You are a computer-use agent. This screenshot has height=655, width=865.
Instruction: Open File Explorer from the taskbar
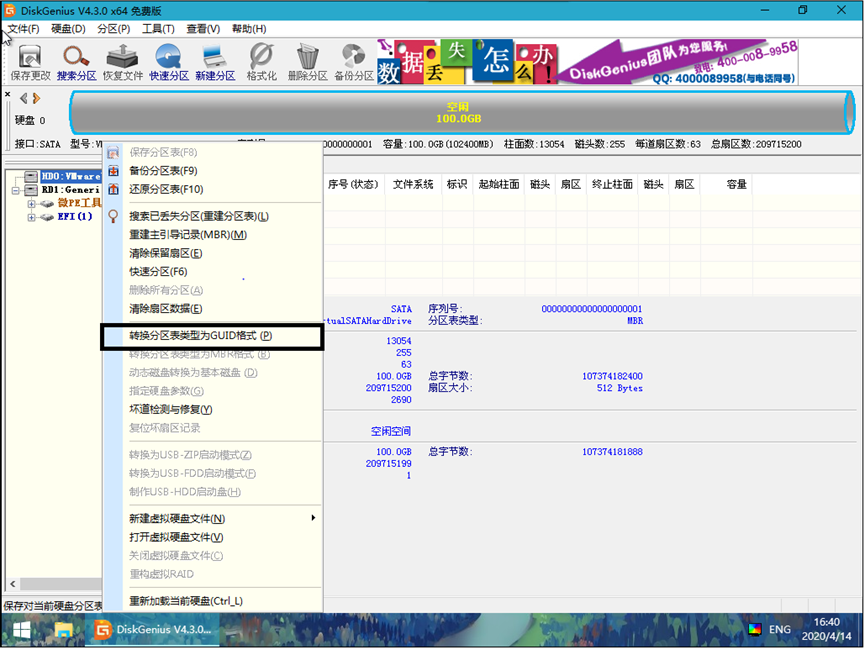63,630
